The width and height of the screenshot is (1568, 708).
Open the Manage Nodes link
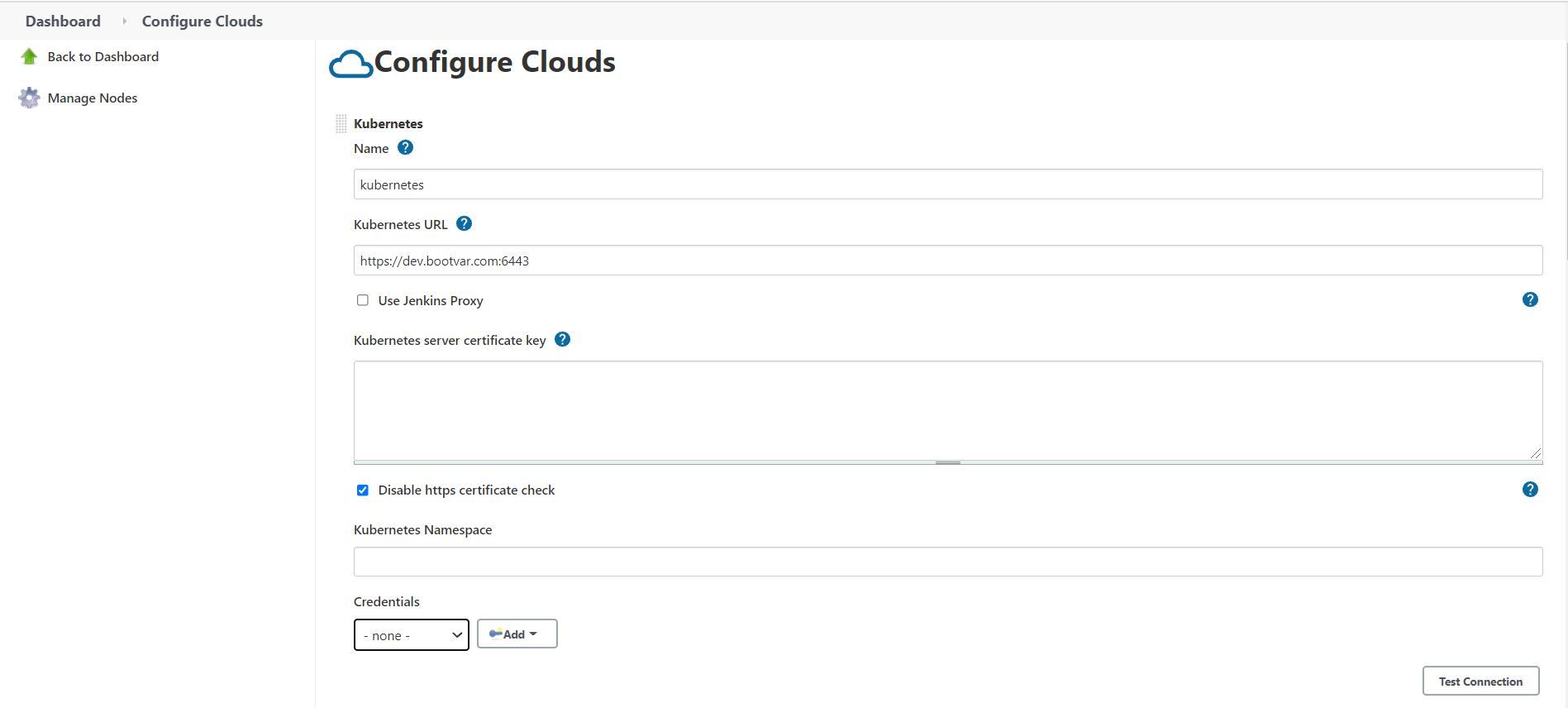(x=93, y=98)
